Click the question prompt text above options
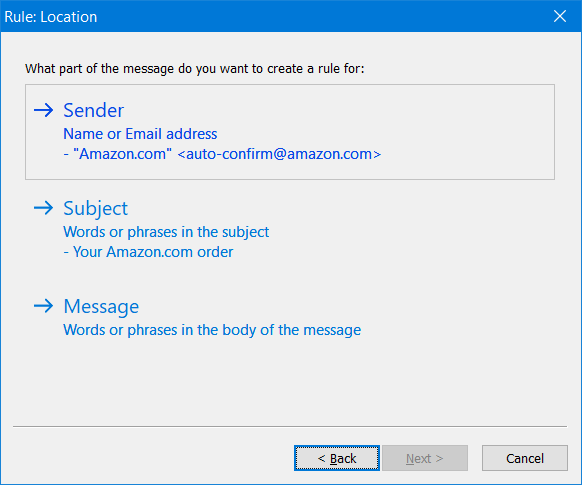The height and width of the screenshot is (485, 582). pos(194,69)
